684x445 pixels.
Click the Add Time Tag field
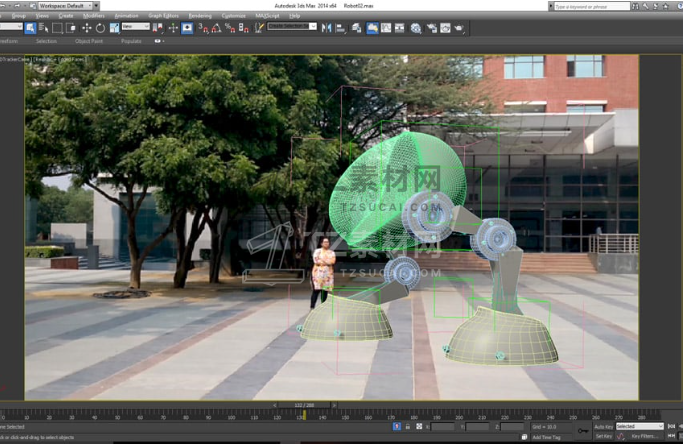[546, 437]
